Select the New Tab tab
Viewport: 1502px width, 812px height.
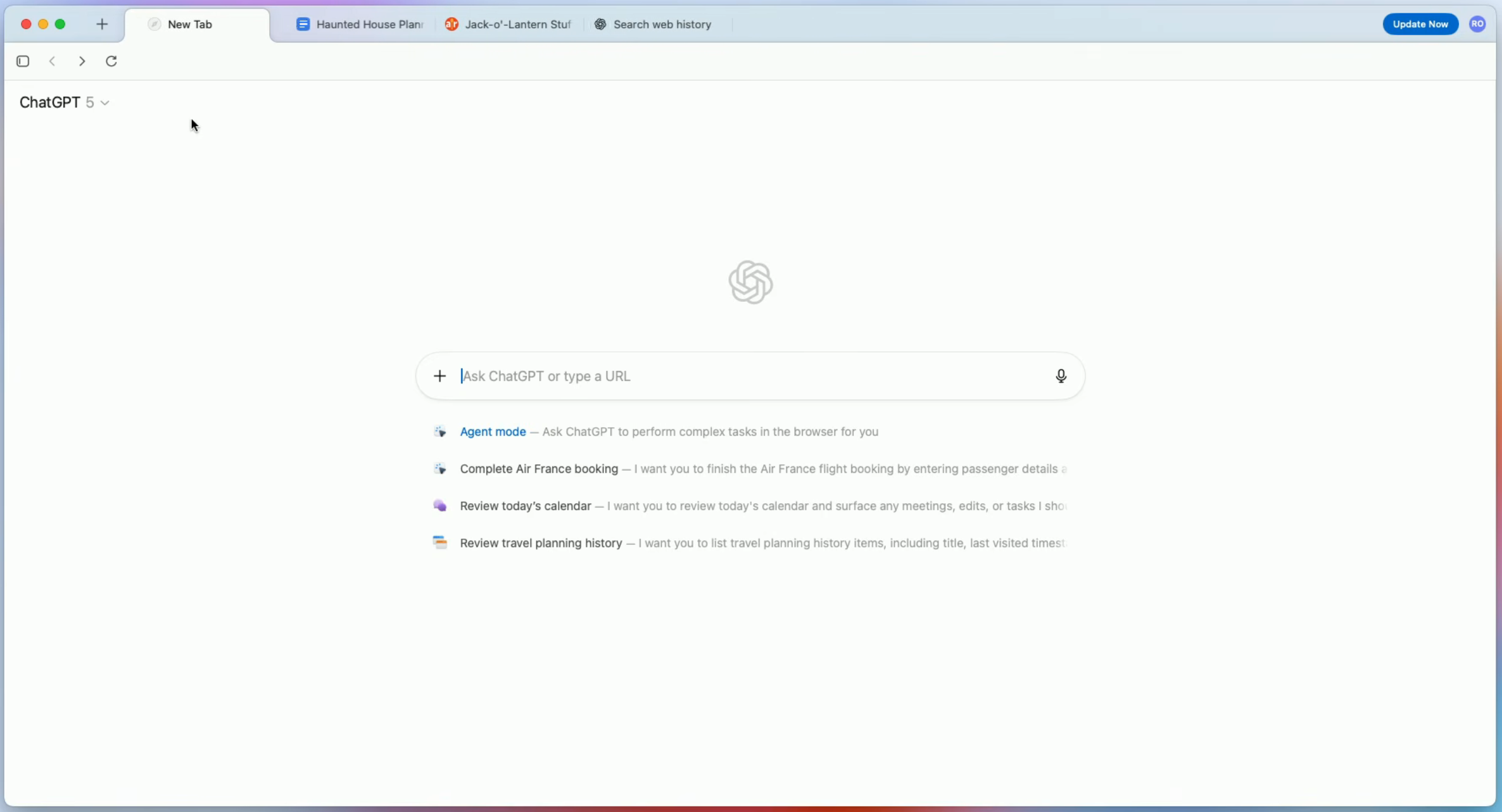tap(189, 24)
